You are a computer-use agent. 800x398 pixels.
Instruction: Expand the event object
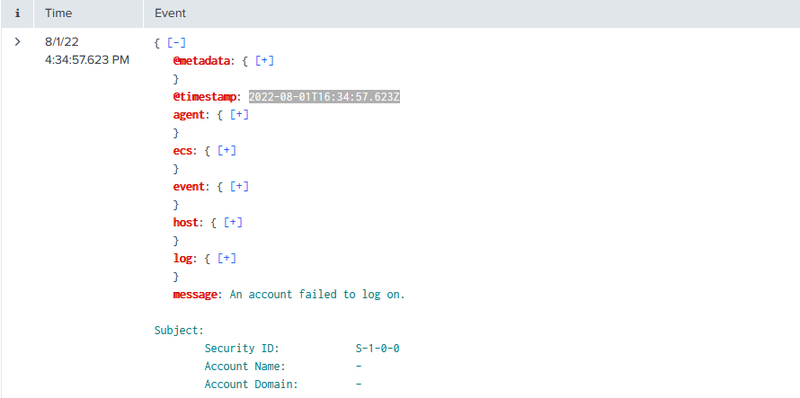click(239, 186)
